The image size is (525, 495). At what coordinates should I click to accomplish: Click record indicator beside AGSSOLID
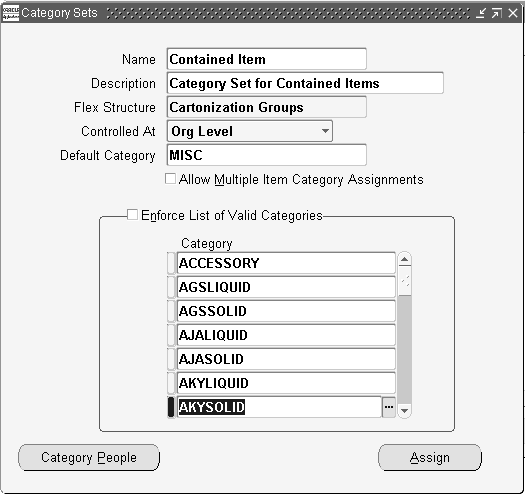pos(171,311)
